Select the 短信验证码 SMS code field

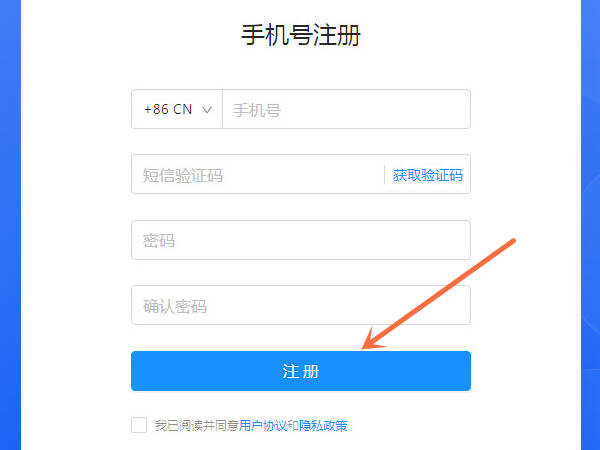click(x=257, y=174)
